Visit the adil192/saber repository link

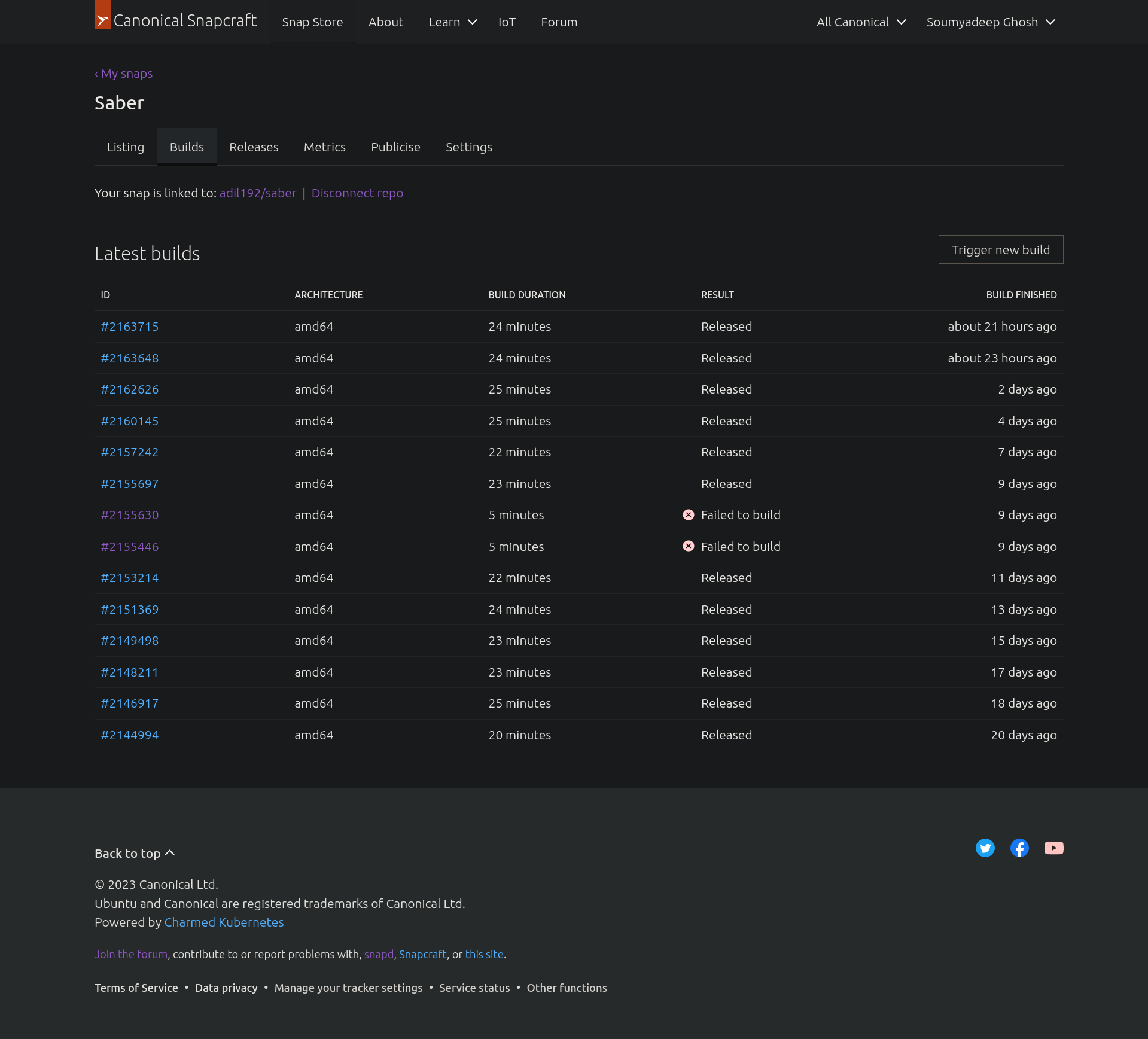click(258, 193)
